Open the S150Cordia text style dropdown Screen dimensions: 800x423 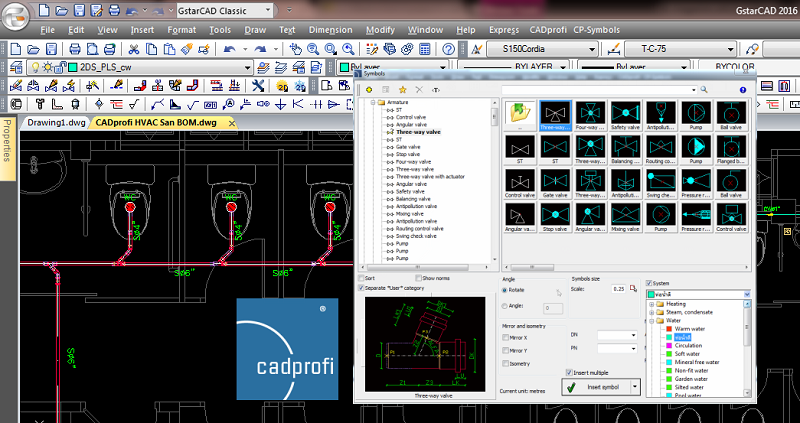(592, 49)
